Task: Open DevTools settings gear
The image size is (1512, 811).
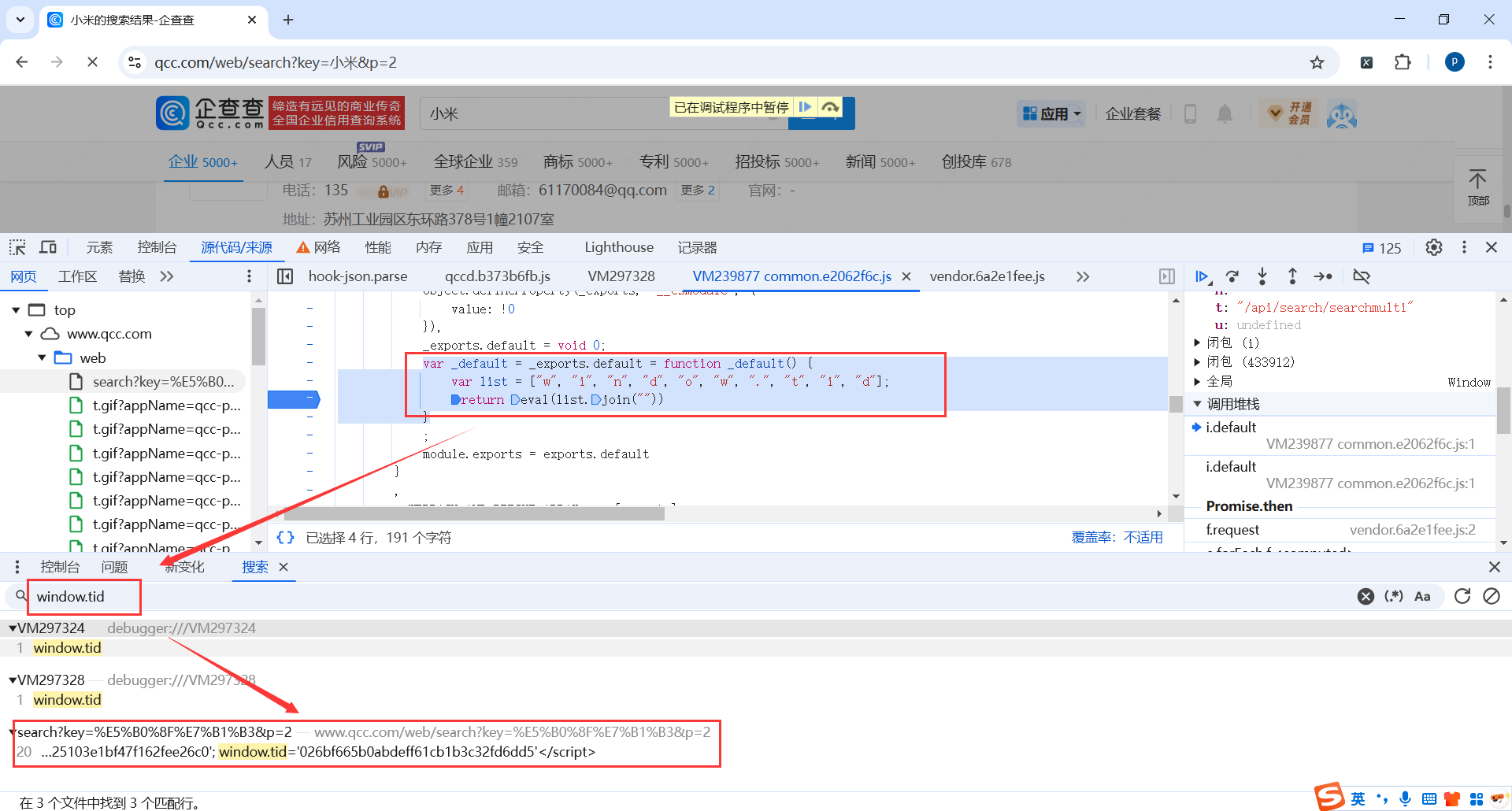Action: (1434, 247)
